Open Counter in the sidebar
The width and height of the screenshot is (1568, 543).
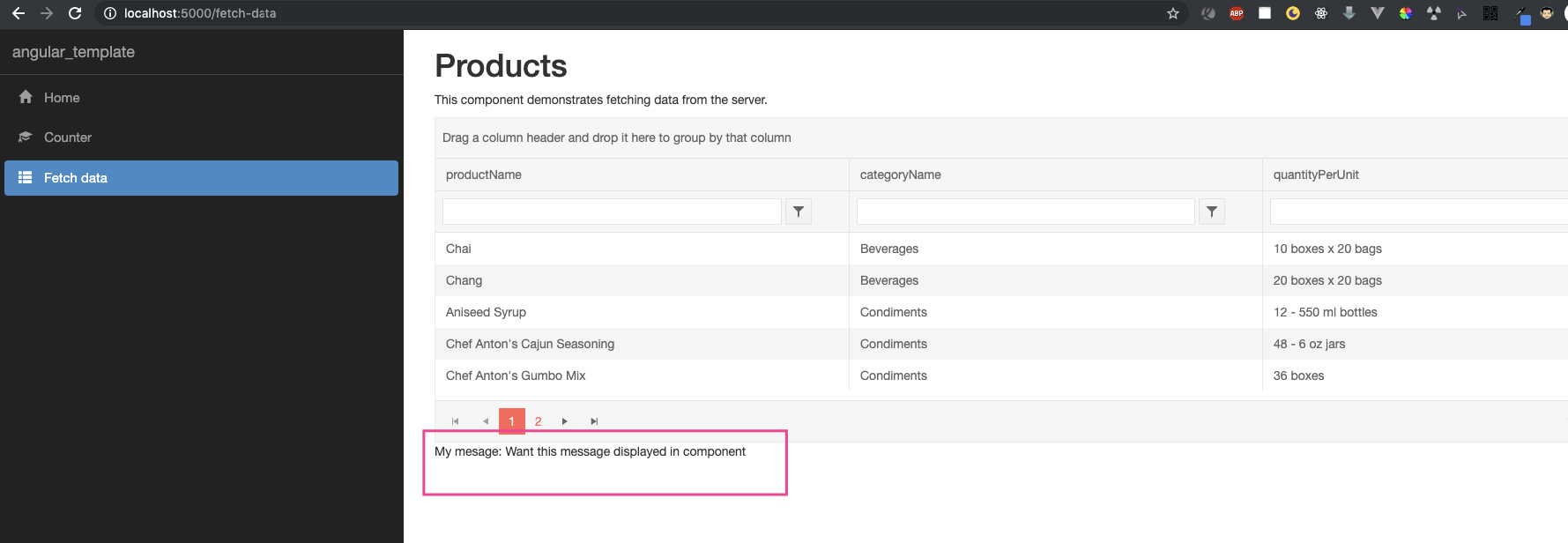67,138
